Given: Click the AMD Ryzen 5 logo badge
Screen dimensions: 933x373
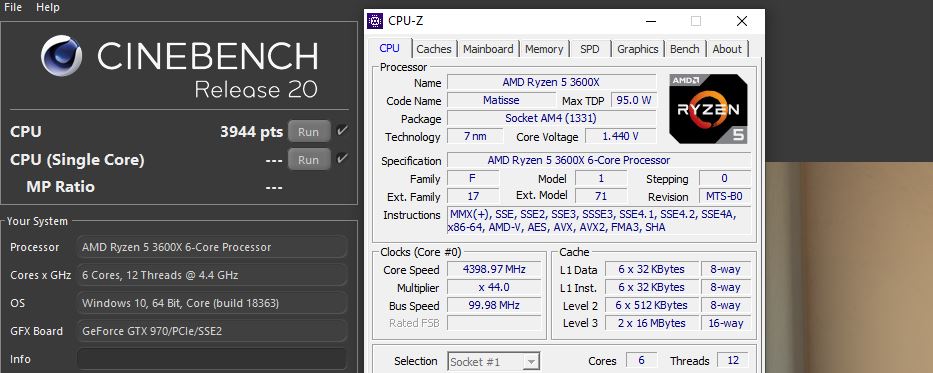Looking at the screenshot, I should tap(708, 109).
